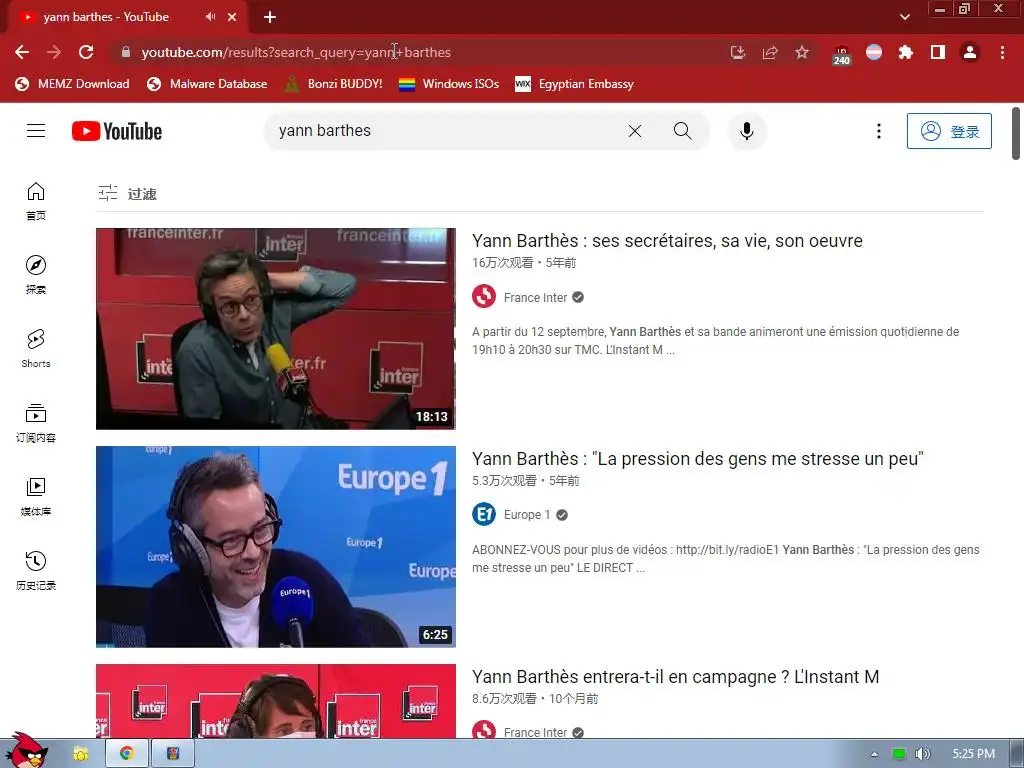Open Egyptian Embassy bookmark

(575, 84)
